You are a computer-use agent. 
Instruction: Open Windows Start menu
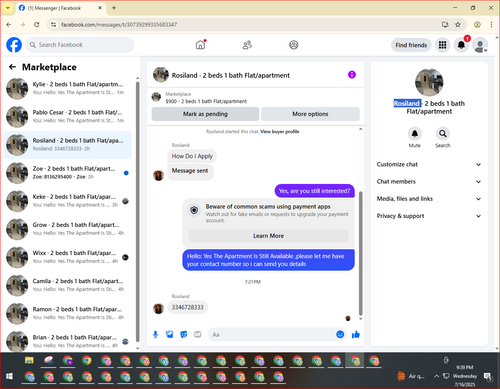tap(9, 376)
